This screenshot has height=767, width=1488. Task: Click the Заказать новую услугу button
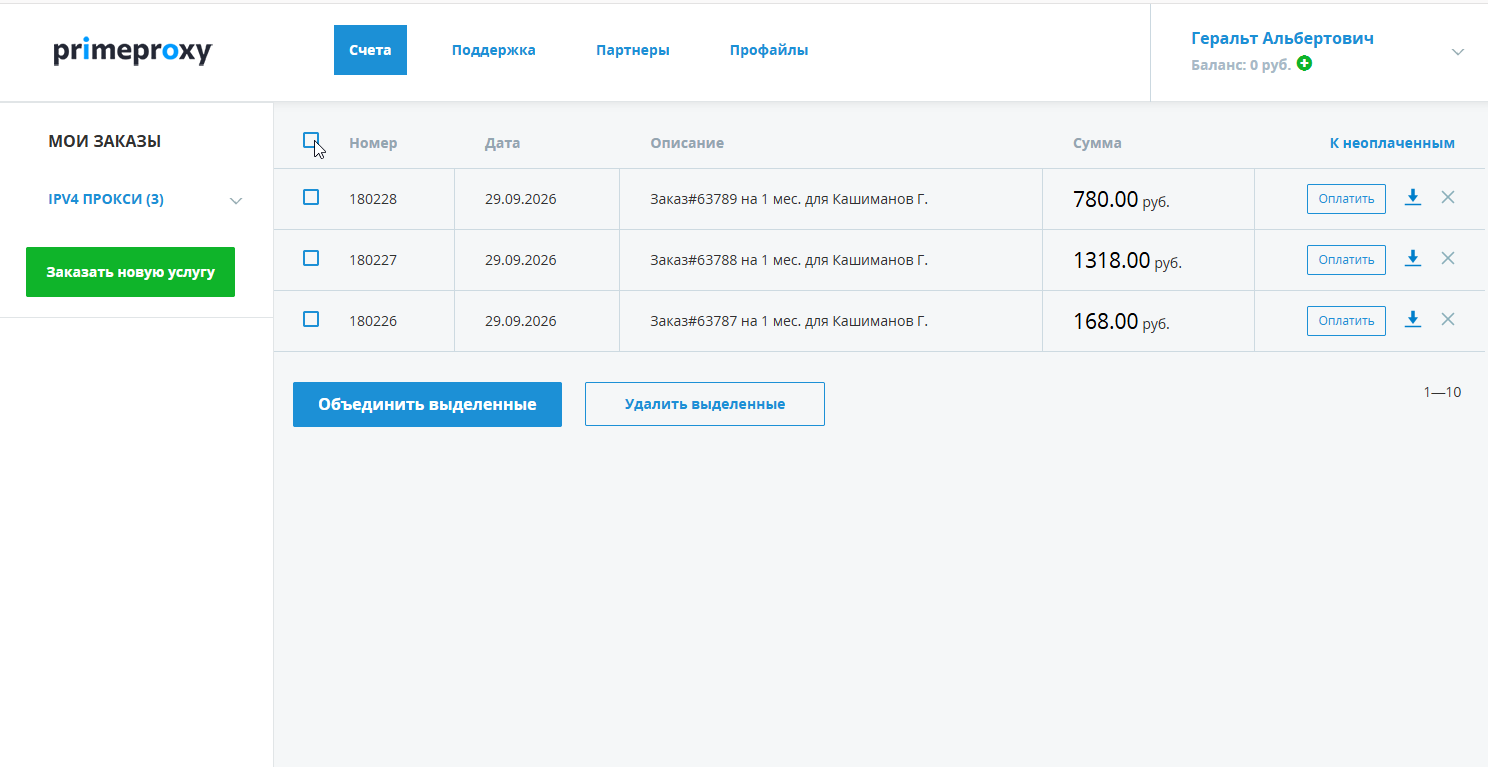coord(130,272)
